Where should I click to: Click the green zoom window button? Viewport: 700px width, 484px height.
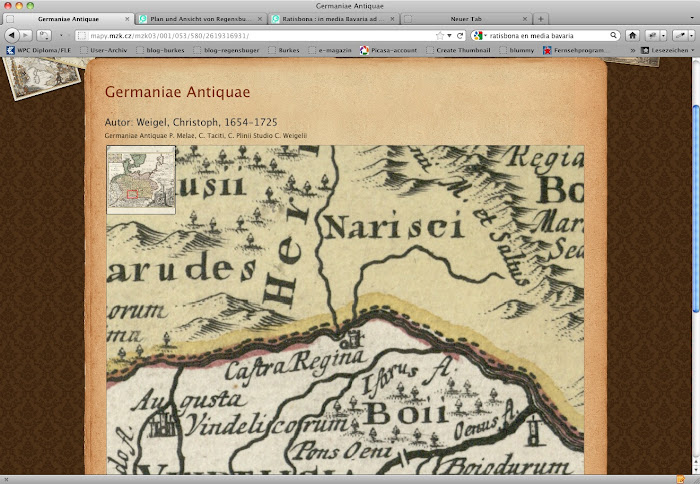click(x=30, y=6)
